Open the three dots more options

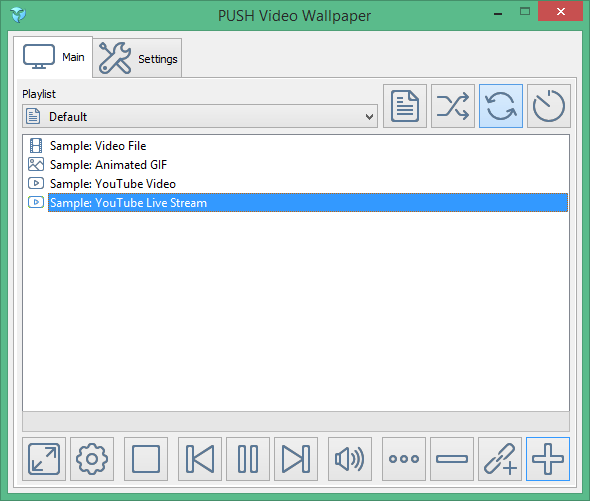[x=404, y=459]
